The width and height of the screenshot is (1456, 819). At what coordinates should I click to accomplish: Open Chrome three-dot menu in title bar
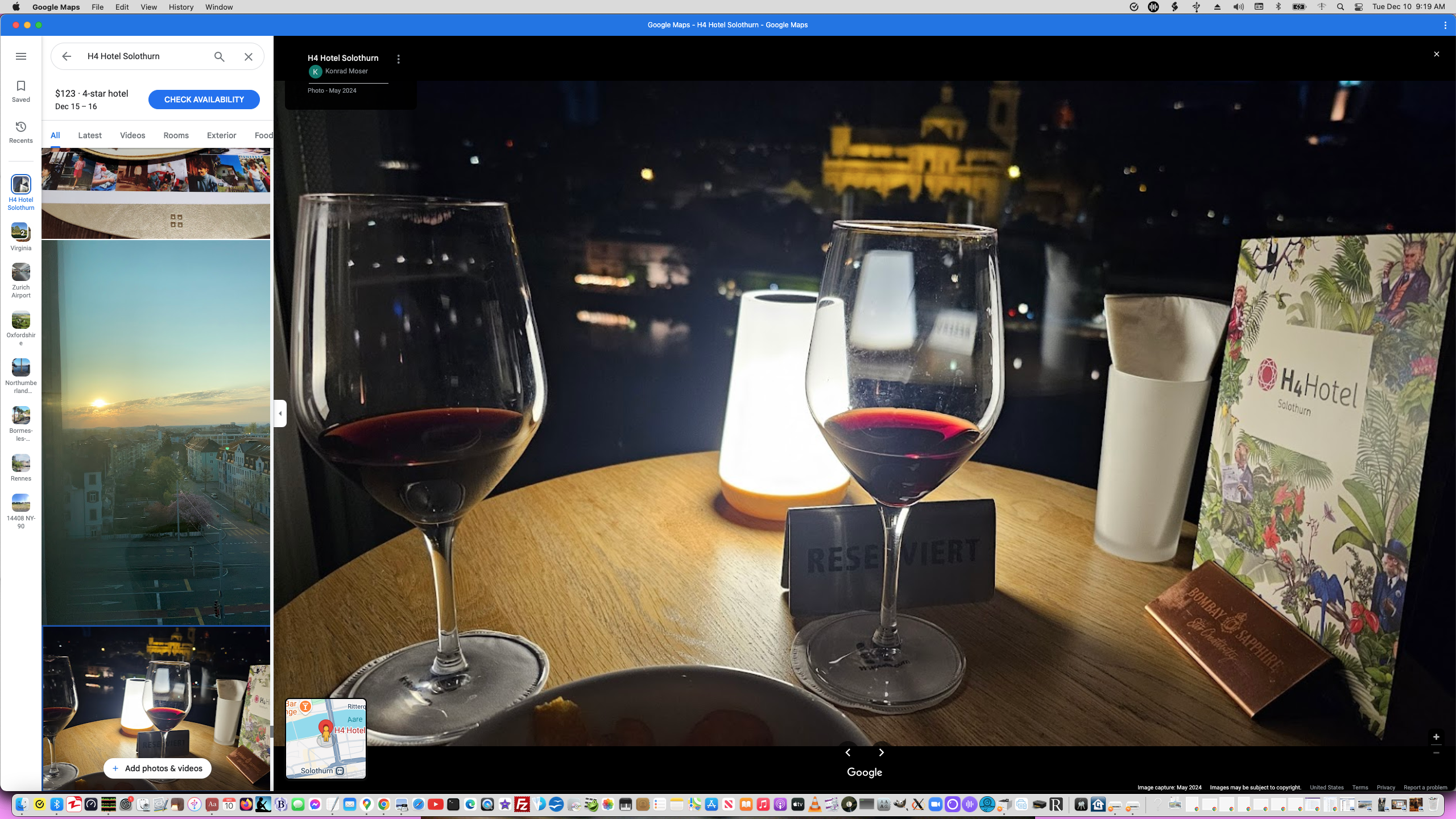point(1445,25)
